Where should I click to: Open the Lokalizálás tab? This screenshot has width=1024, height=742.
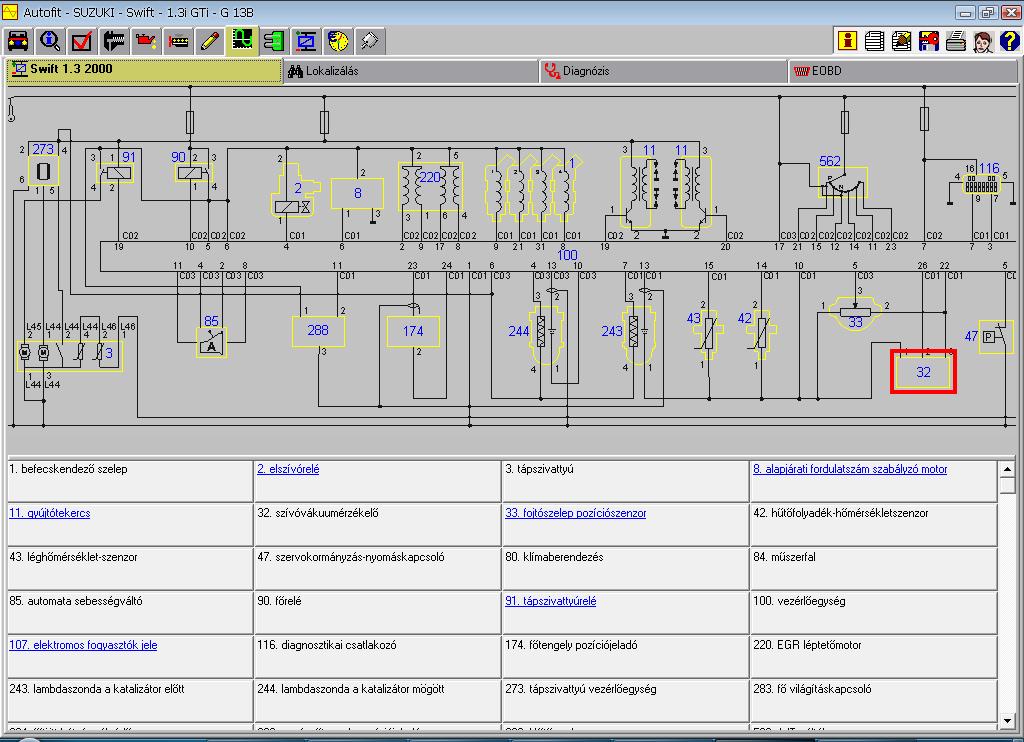411,71
